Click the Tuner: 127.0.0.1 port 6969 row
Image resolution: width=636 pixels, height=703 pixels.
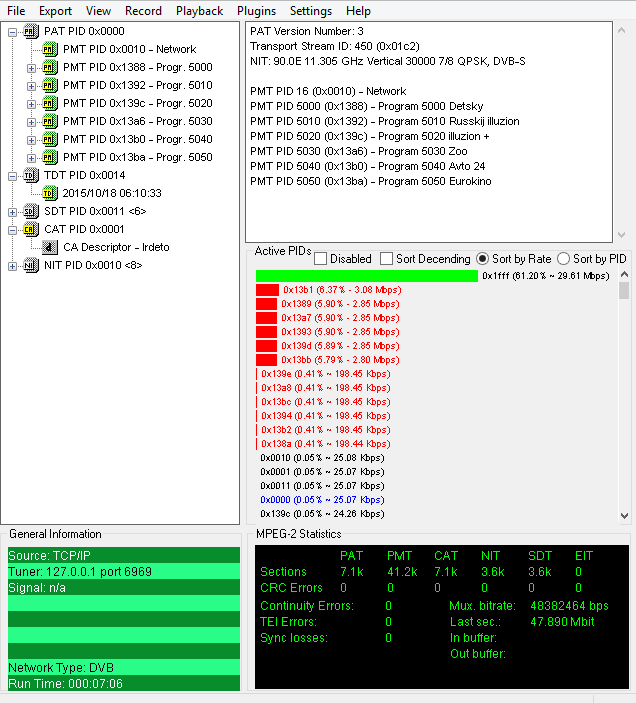click(x=124, y=572)
